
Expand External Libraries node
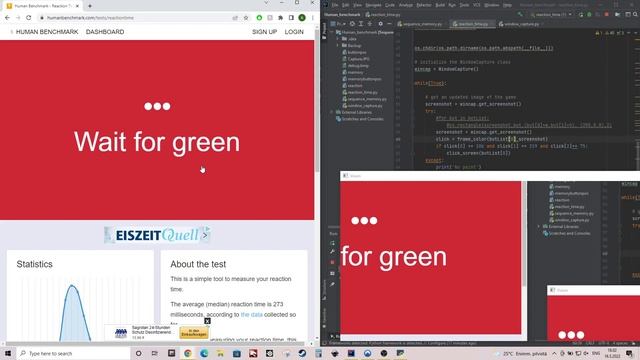(x=332, y=112)
